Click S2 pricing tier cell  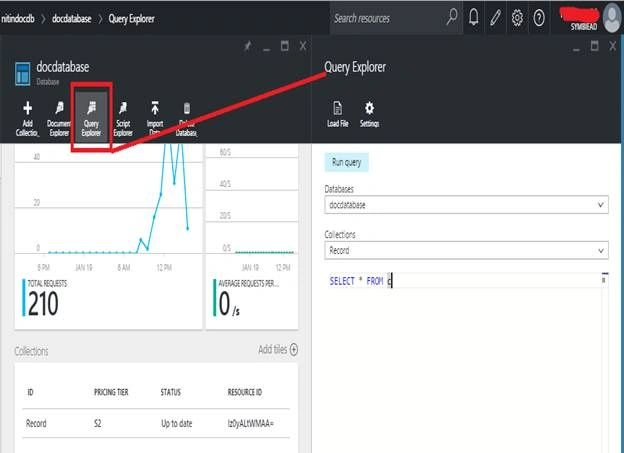[x=98, y=423]
